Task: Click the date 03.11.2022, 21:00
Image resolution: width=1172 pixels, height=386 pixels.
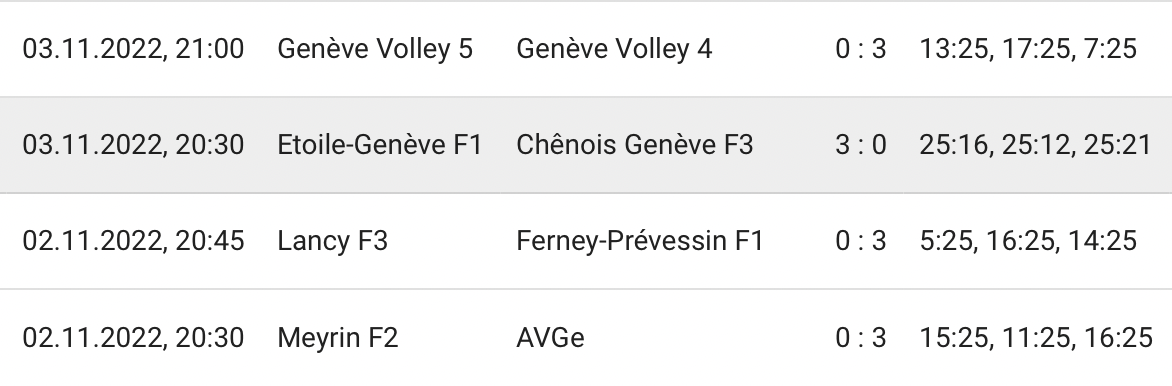Action: [133, 49]
